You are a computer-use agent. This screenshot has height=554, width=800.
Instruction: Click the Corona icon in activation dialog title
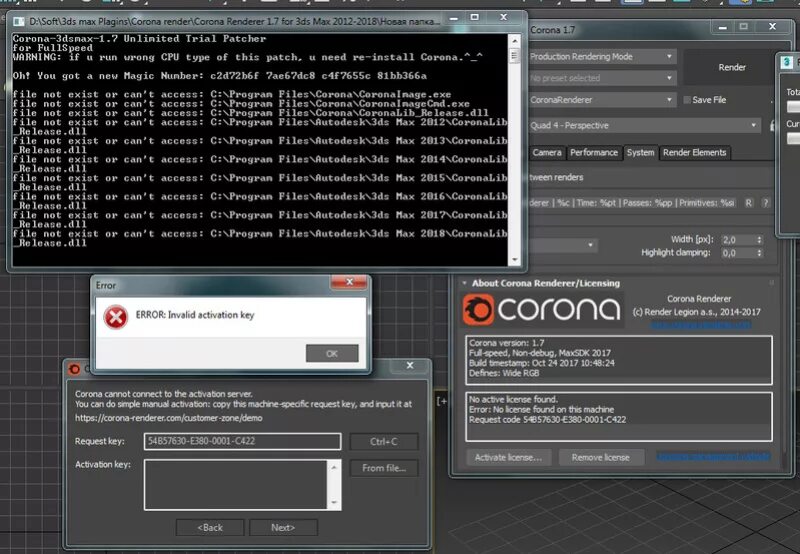[x=74, y=368]
